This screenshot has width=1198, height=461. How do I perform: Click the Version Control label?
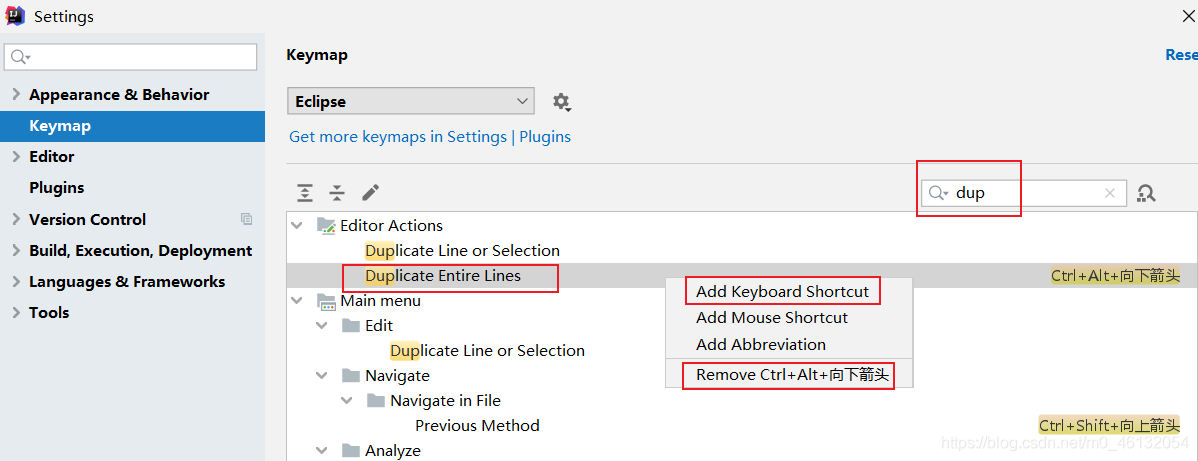pos(87,219)
